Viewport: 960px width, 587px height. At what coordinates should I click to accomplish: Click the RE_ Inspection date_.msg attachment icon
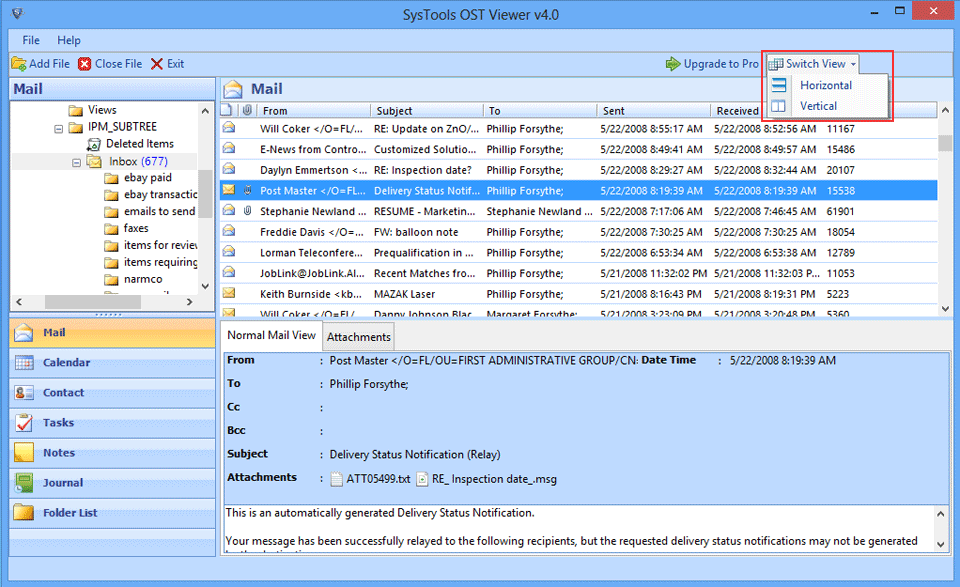point(422,479)
